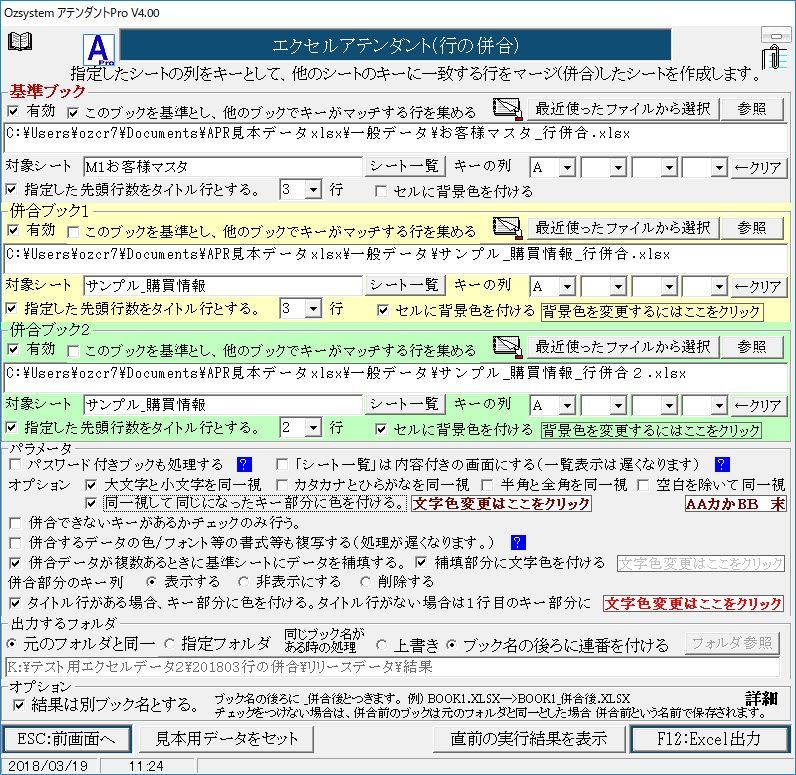Screen dimensions: 796x775
Task: Enable カタカナとひらがなを同一視 checkbox
Action: pyautogui.click(x=282, y=485)
